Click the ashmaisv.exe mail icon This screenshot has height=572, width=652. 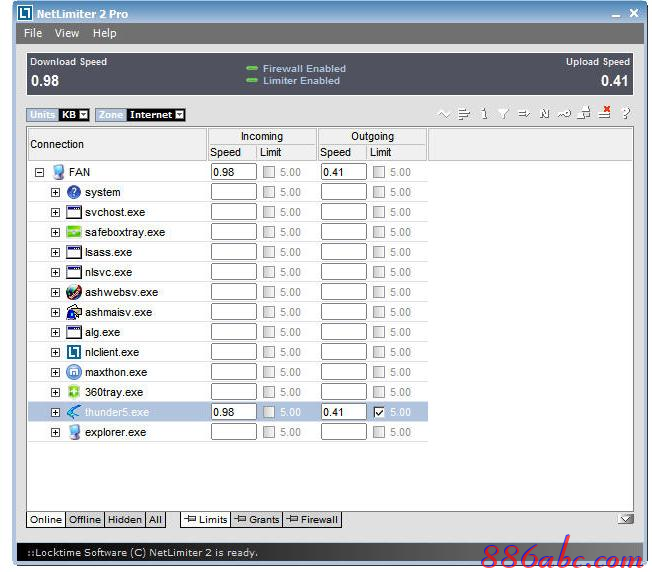(74, 312)
